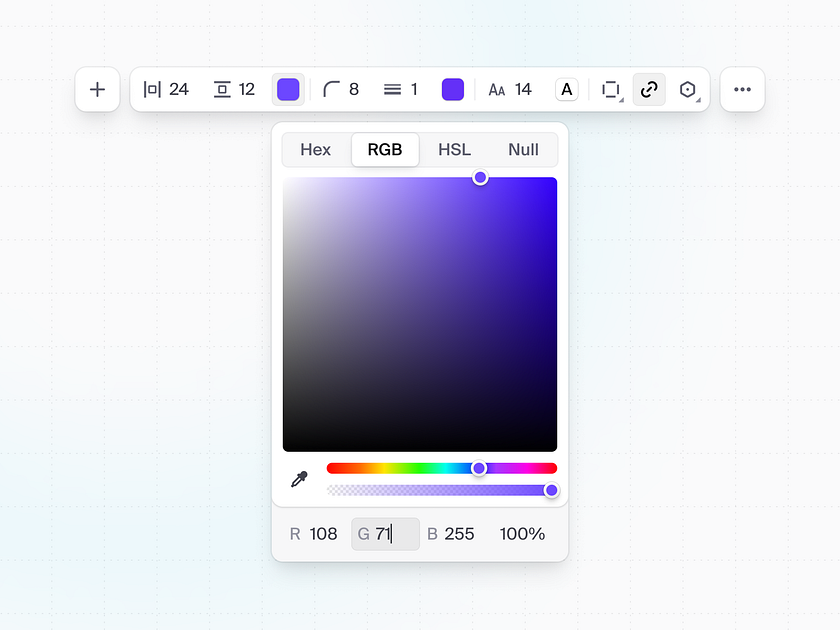Toggle the link/chain icon in toolbar

pos(648,89)
